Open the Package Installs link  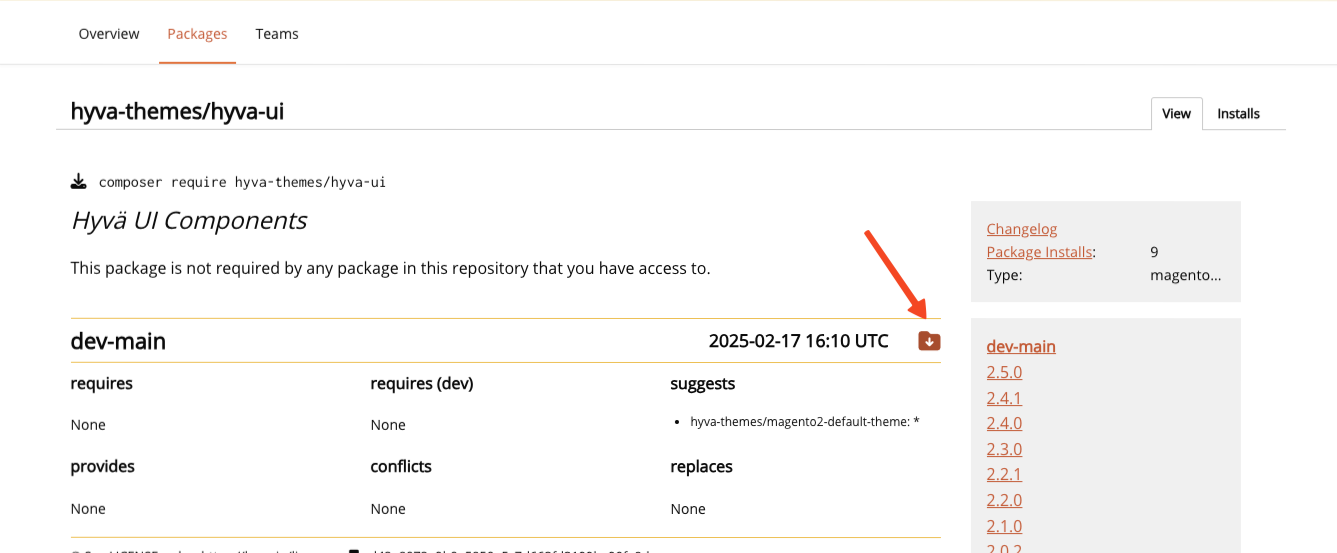tap(1039, 252)
